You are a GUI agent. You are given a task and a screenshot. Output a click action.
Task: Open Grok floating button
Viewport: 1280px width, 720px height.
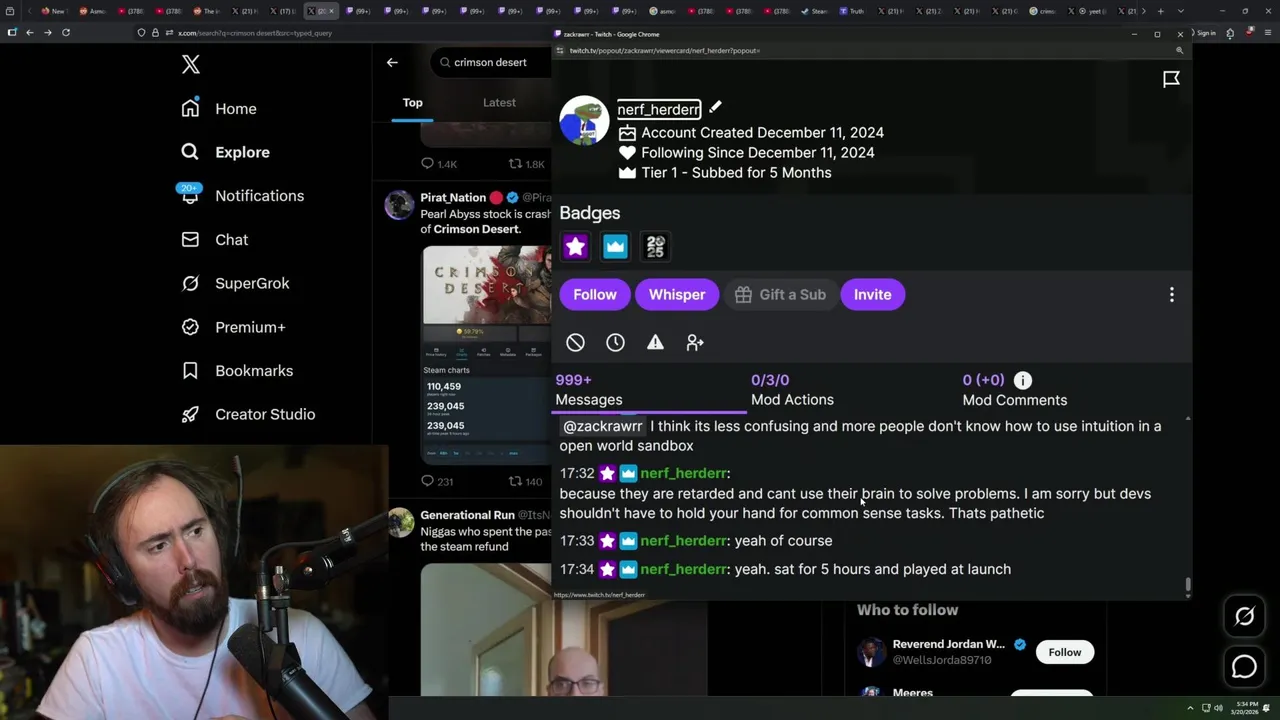tap(1244, 617)
